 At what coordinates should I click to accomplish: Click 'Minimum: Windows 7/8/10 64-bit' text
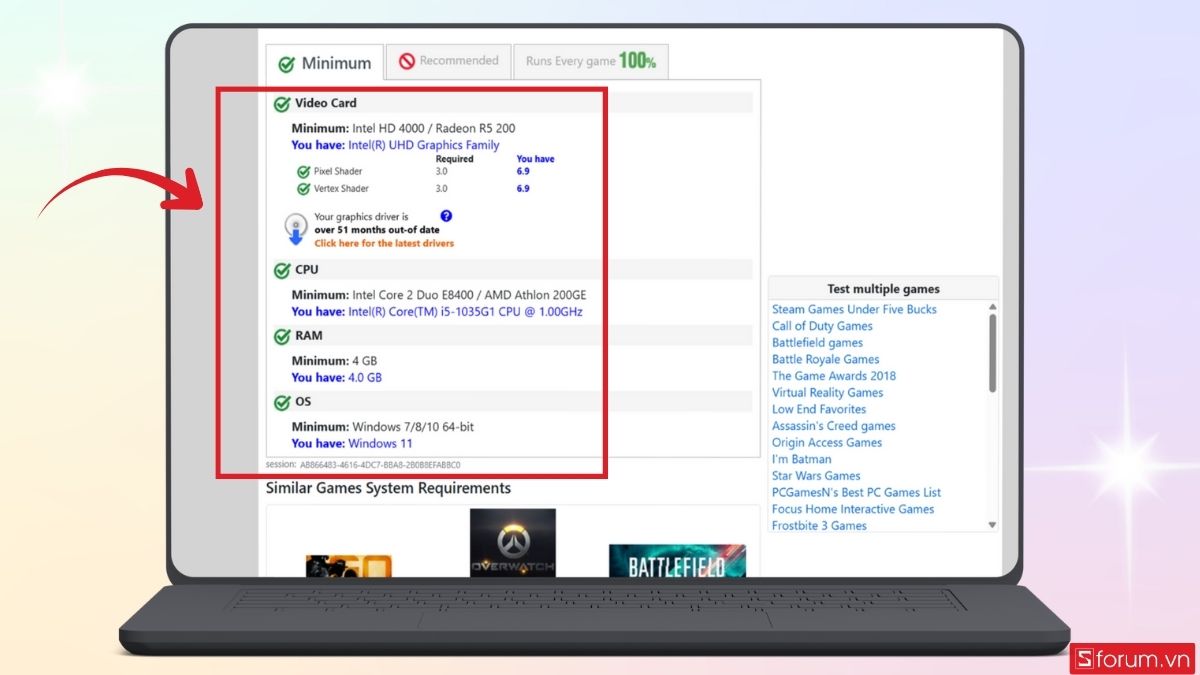(x=382, y=427)
